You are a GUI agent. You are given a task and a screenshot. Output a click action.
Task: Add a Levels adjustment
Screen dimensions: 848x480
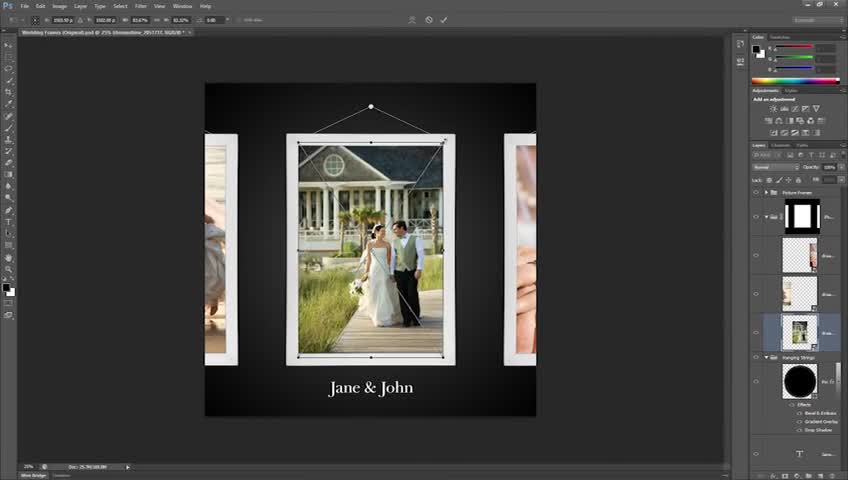click(x=784, y=109)
